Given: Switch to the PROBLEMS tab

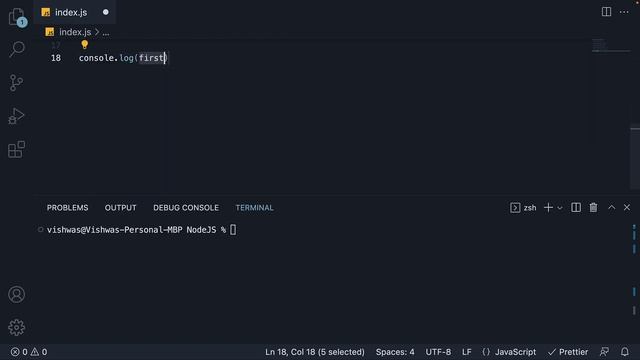Looking at the screenshot, I should pyautogui.click(x=67, y=208).
